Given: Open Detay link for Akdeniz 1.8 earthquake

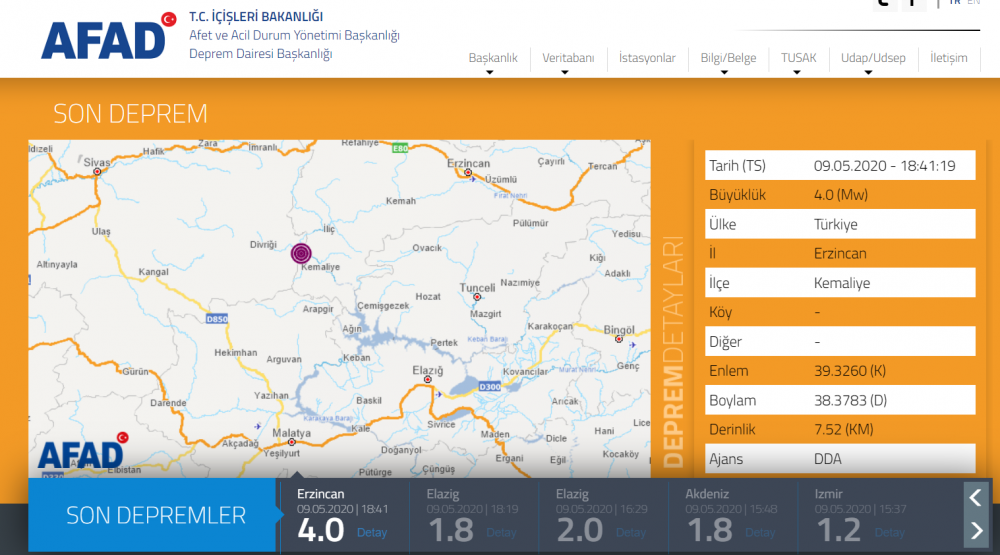Looking at the screenshot, I should click(x=760, y=532).
